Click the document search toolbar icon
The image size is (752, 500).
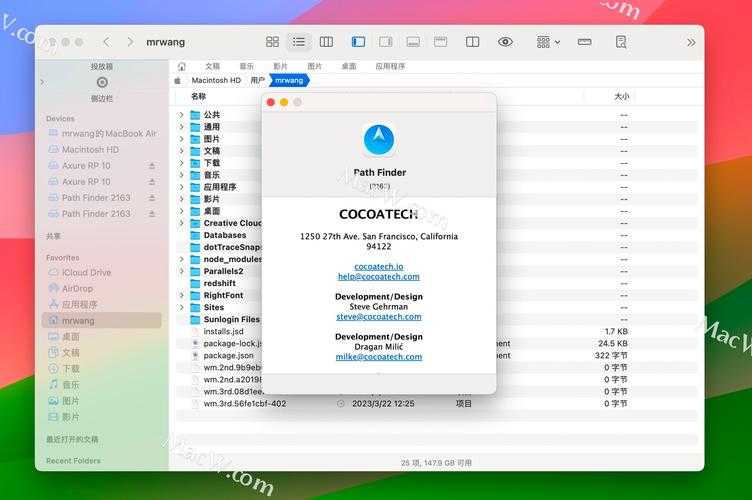coord(621,42)
